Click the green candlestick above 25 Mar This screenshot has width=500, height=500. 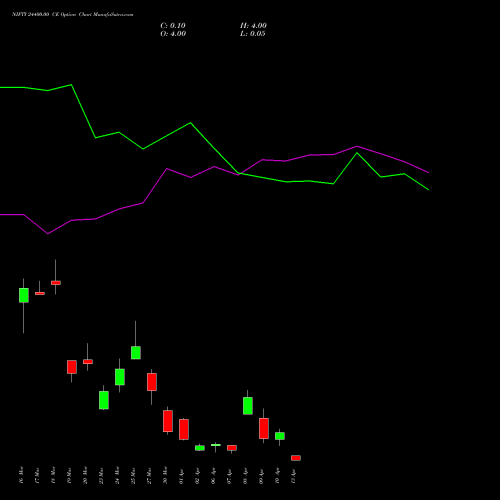pos(136,353)
